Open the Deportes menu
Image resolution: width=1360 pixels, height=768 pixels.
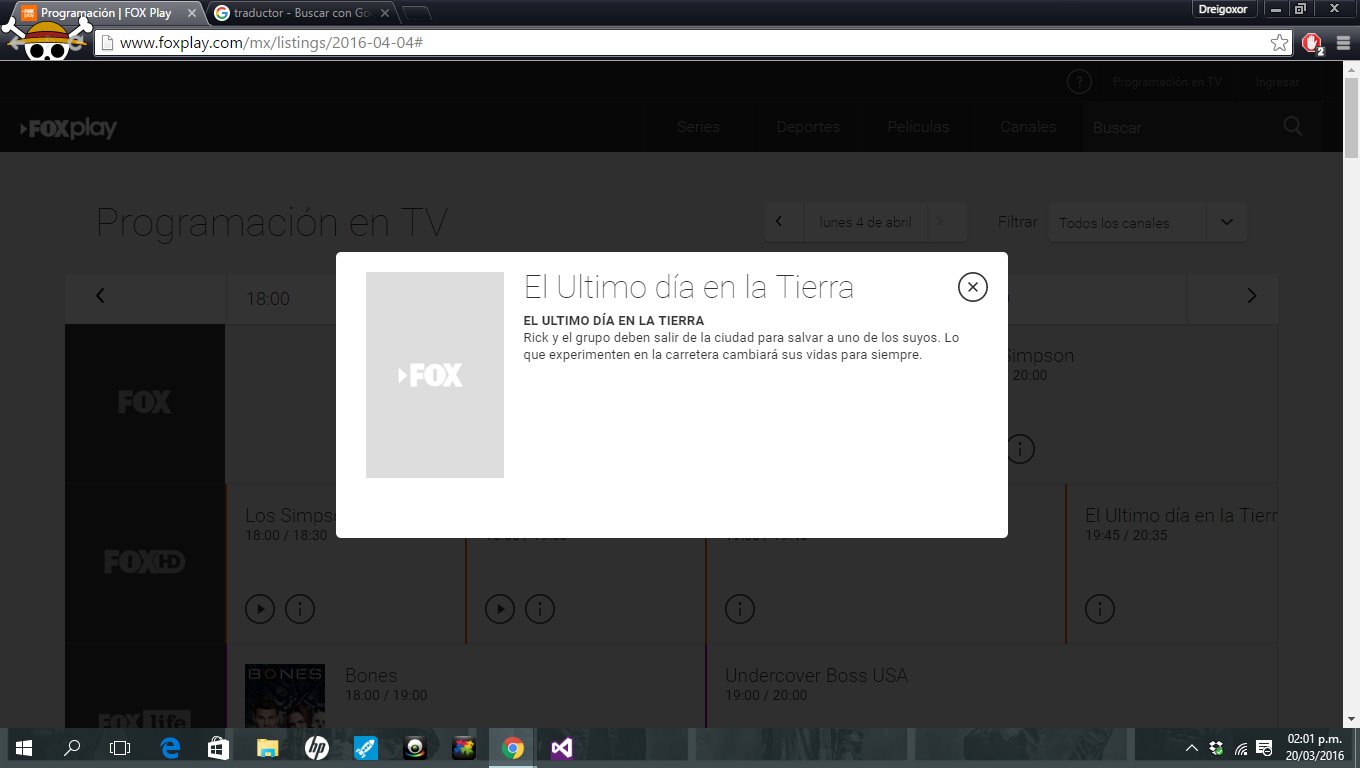tap(808, 127)
